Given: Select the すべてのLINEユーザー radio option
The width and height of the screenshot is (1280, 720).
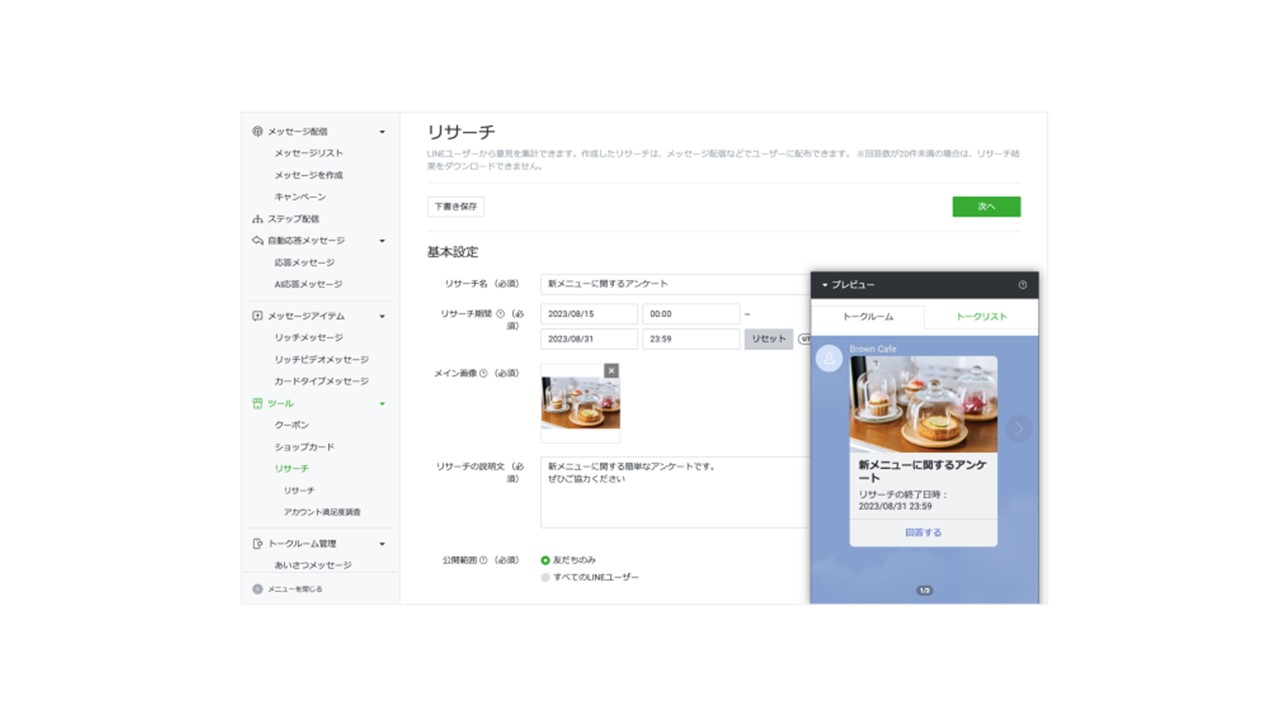Looking at the screenshot, I should (x=545, y=577).
